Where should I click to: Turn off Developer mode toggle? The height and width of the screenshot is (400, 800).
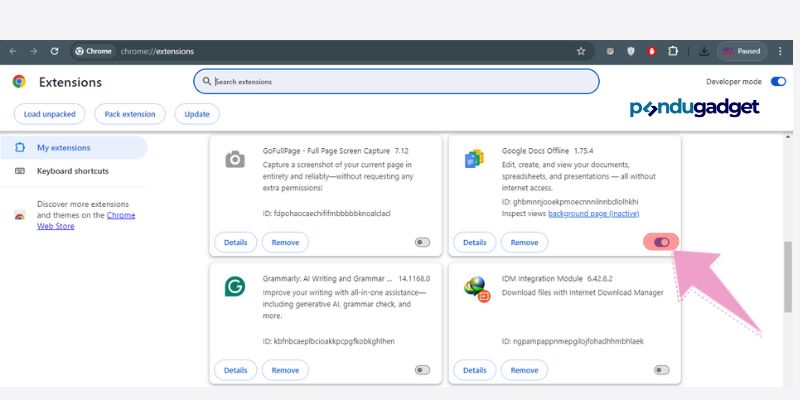[x=778, y=82]
